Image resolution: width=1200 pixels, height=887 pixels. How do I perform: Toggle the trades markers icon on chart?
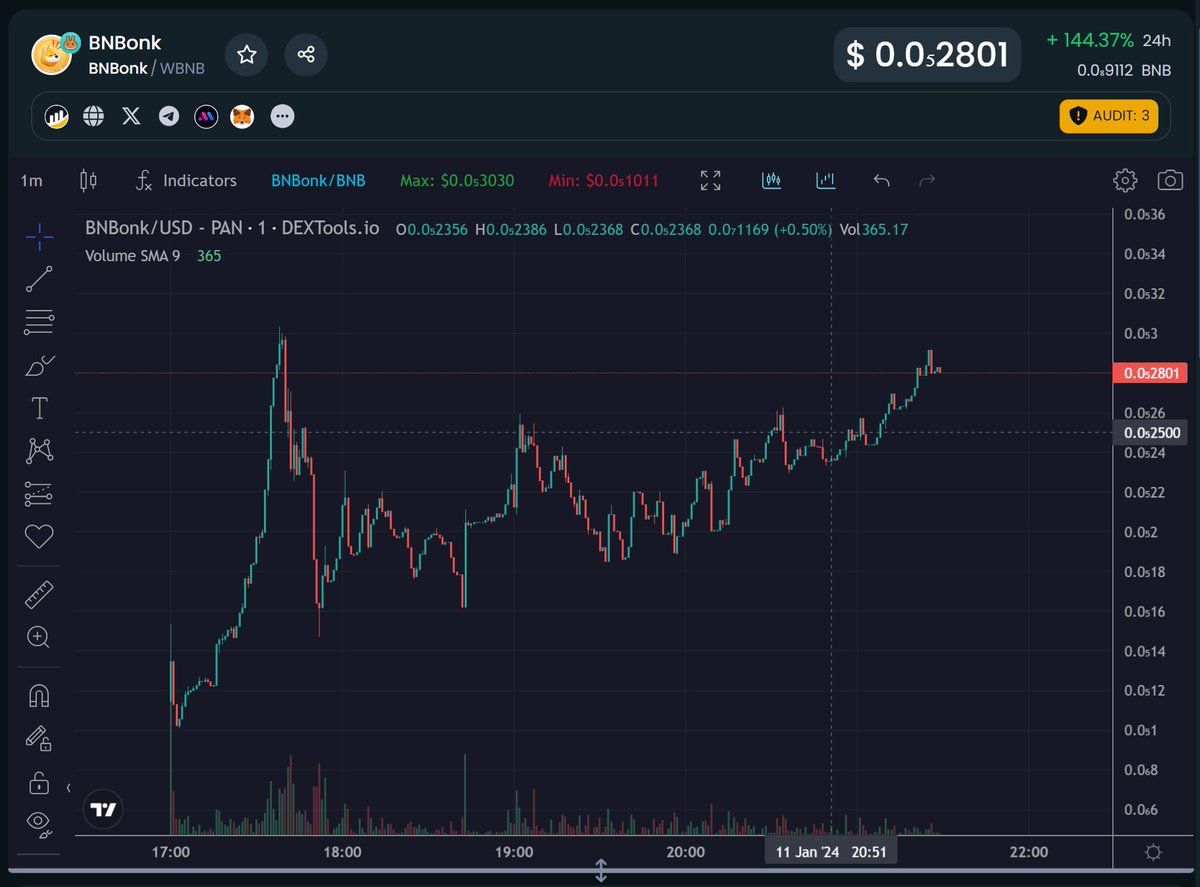(x=771, y=181)
